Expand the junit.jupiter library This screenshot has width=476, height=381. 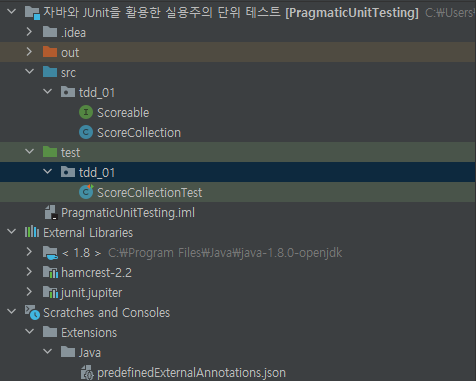[29, 292]
